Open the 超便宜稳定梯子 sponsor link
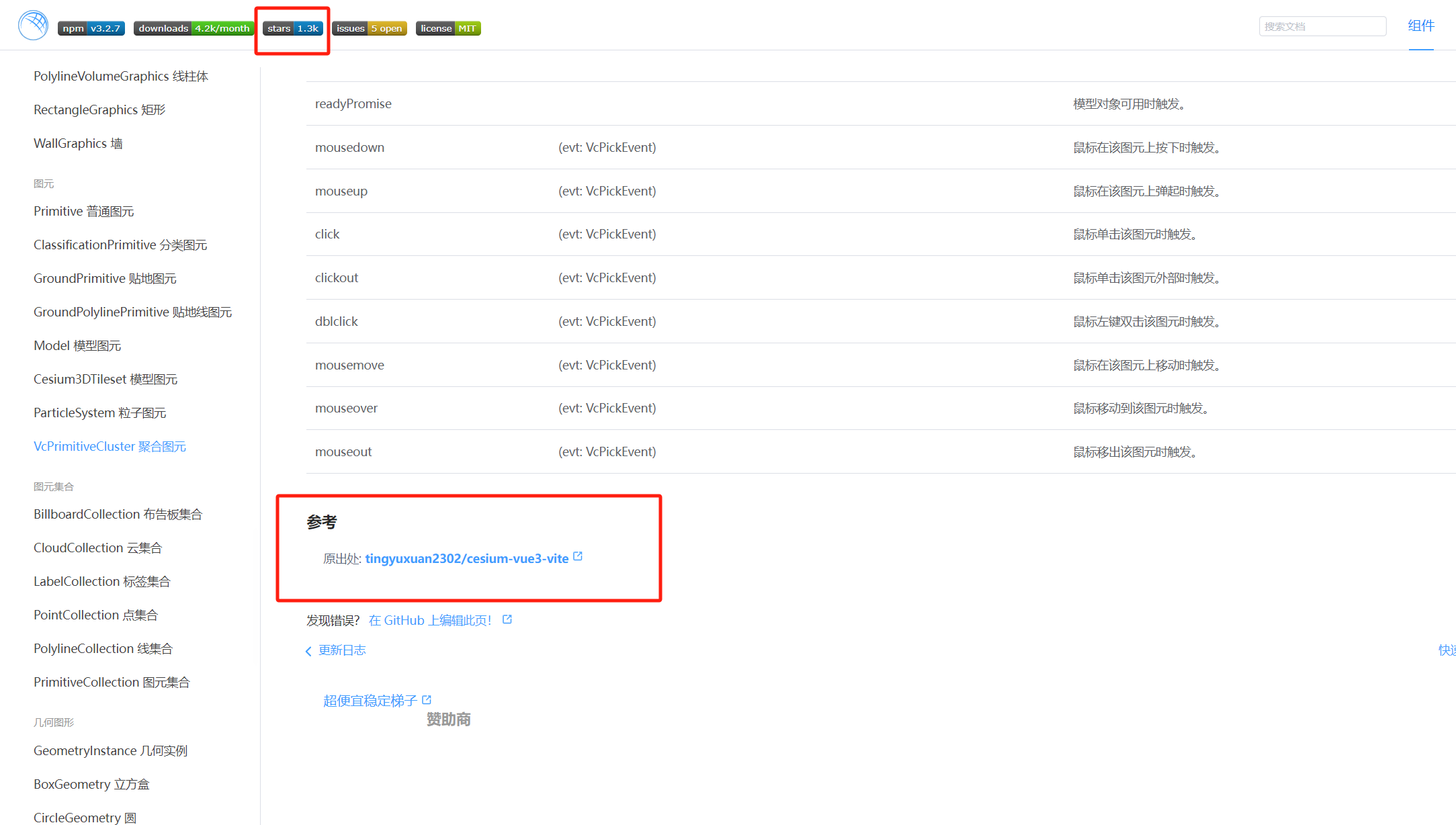1456x825 pixels. [x=370, y=701]
